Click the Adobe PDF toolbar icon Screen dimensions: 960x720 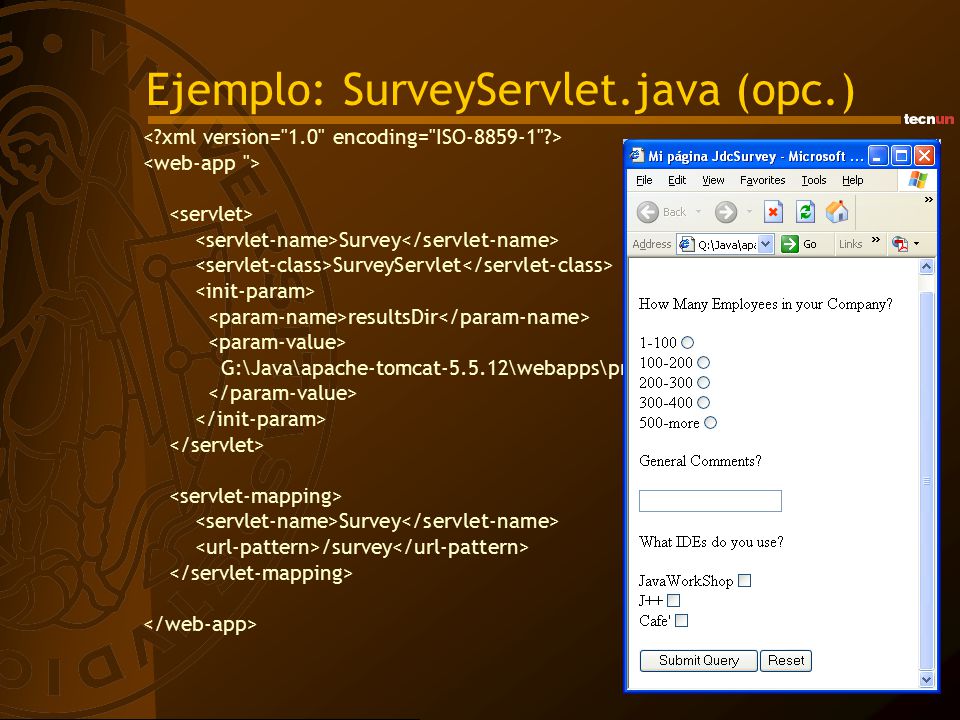pos(900,244)
